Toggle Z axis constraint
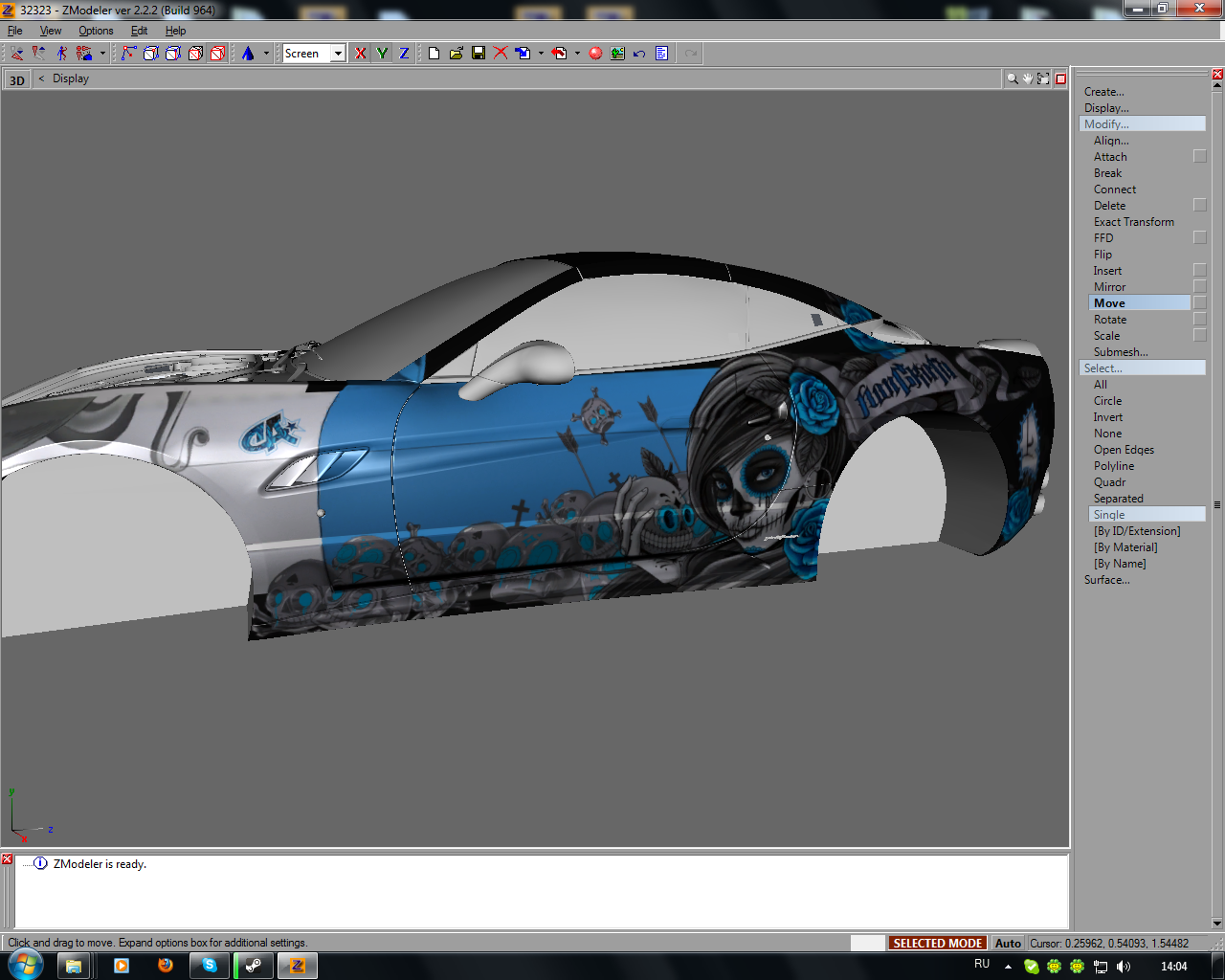 (404, 54)
